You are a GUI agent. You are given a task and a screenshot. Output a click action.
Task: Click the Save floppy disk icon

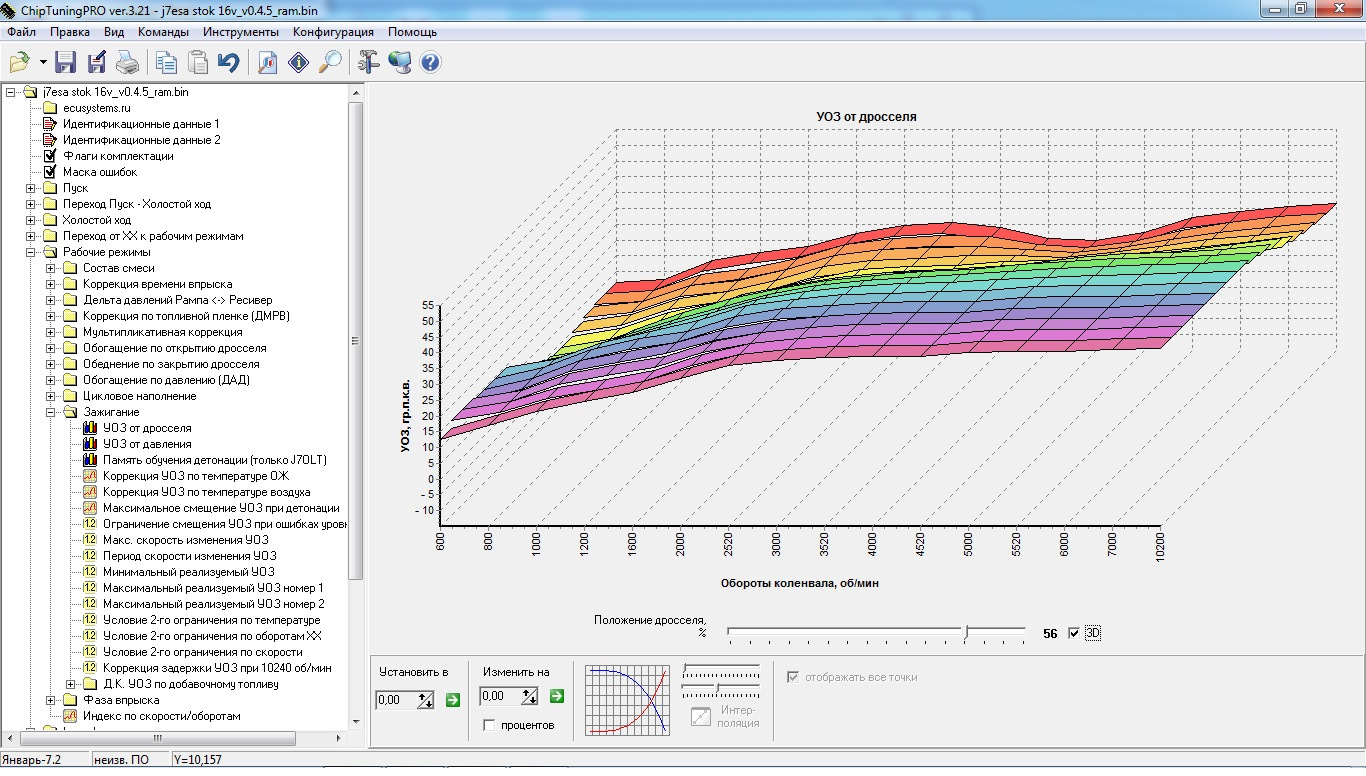(66, 63)
